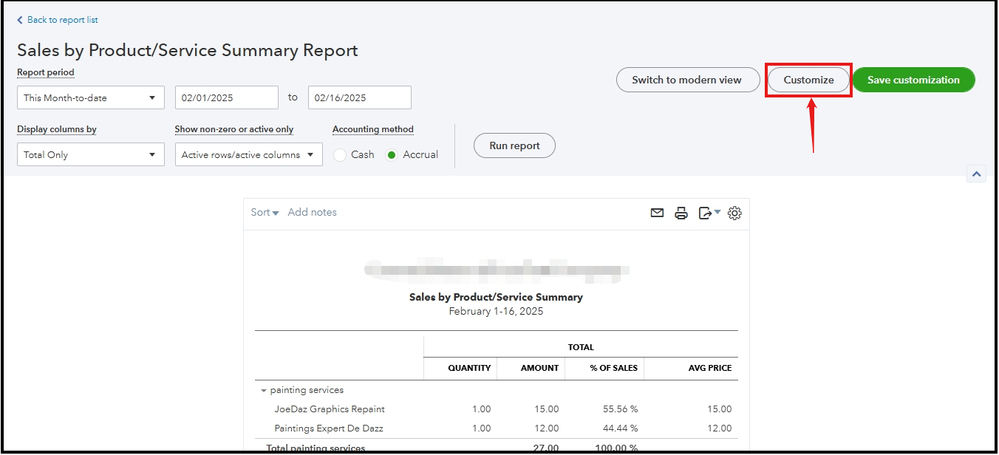Click the Customize button

point(808,80)
